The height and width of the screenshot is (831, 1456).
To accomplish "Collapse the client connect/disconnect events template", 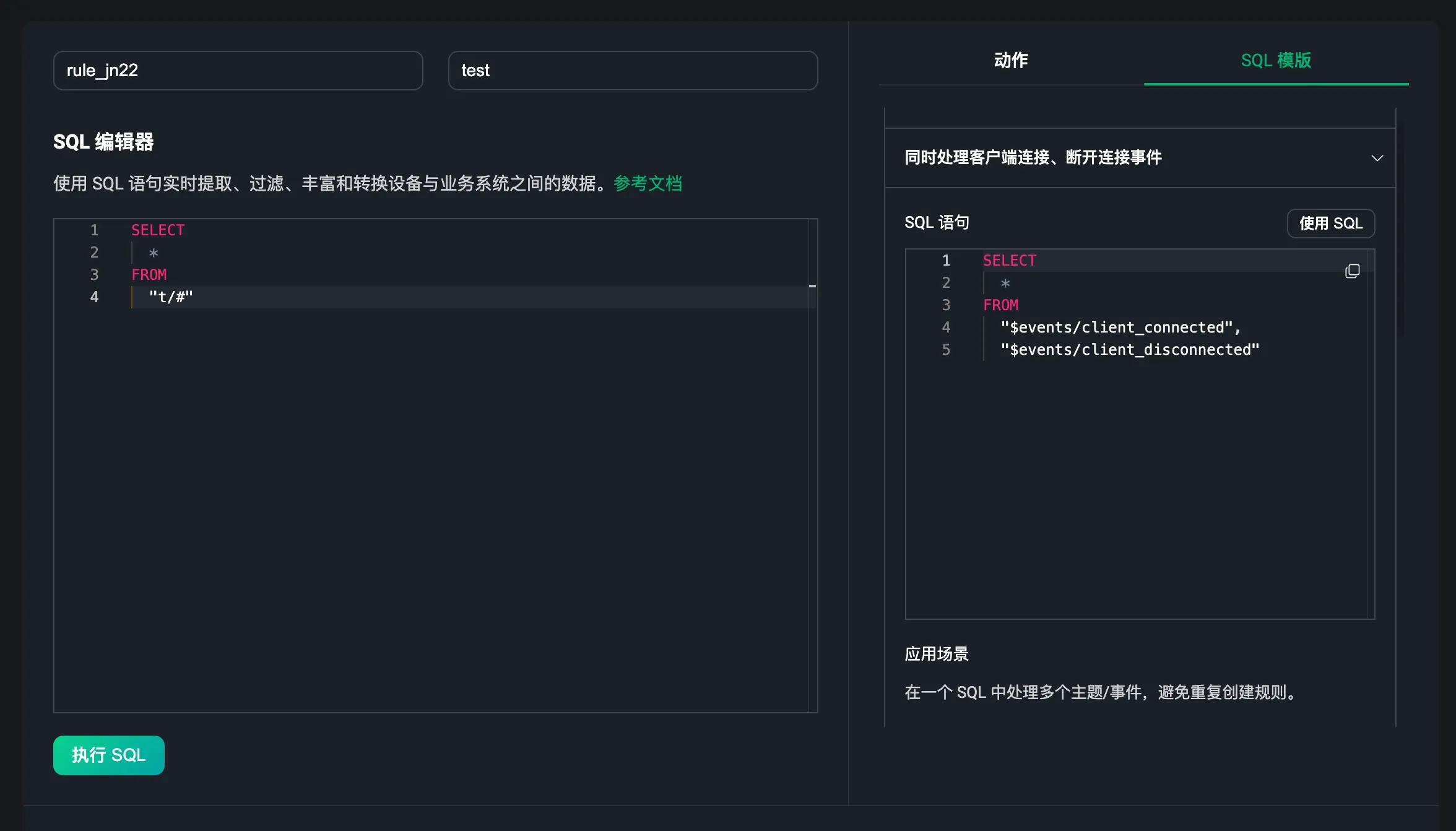I will coord(1377,158).
